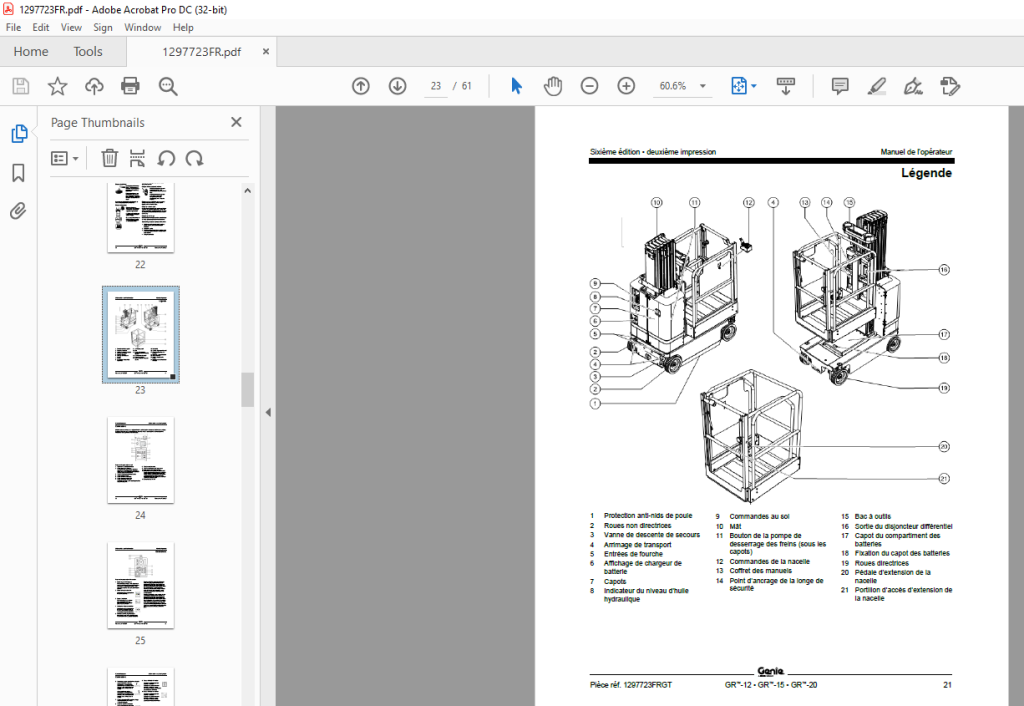The image size is (1024, 706).
Task: Open the Sign menu
Action: [x=103, y=27]
